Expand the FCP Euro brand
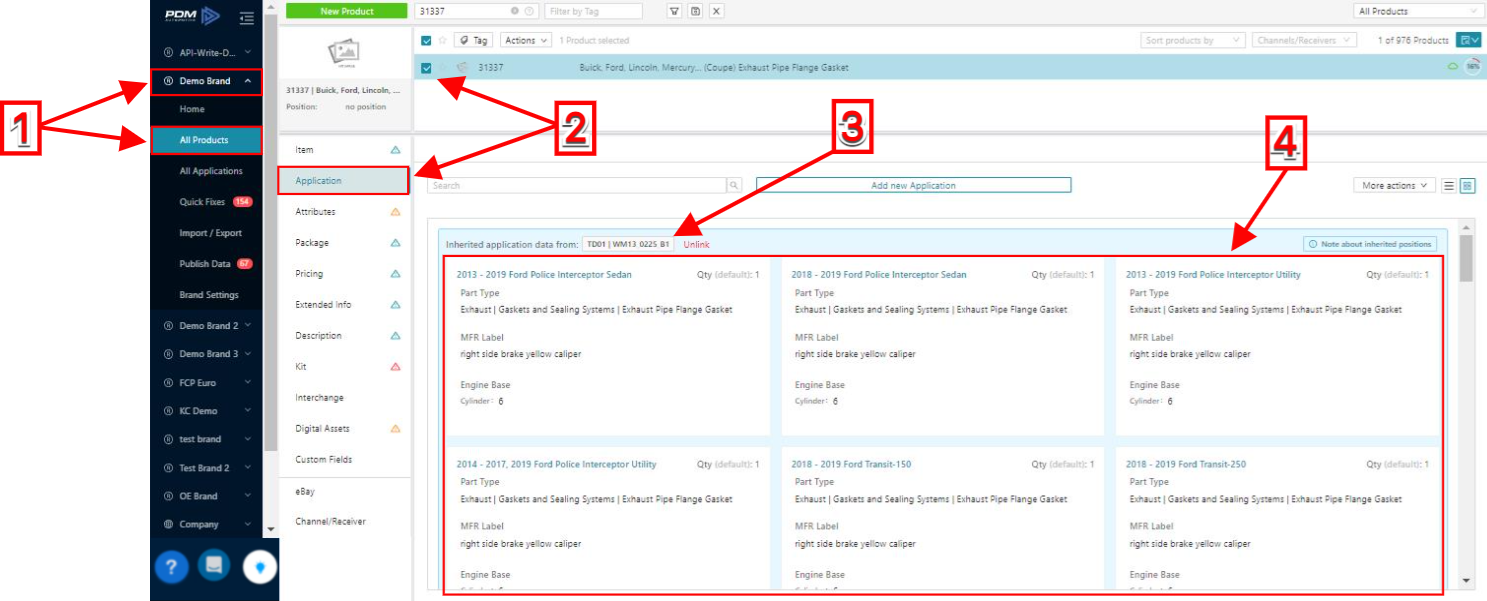Screen dimensions: 1487x601 click(207, 383)
